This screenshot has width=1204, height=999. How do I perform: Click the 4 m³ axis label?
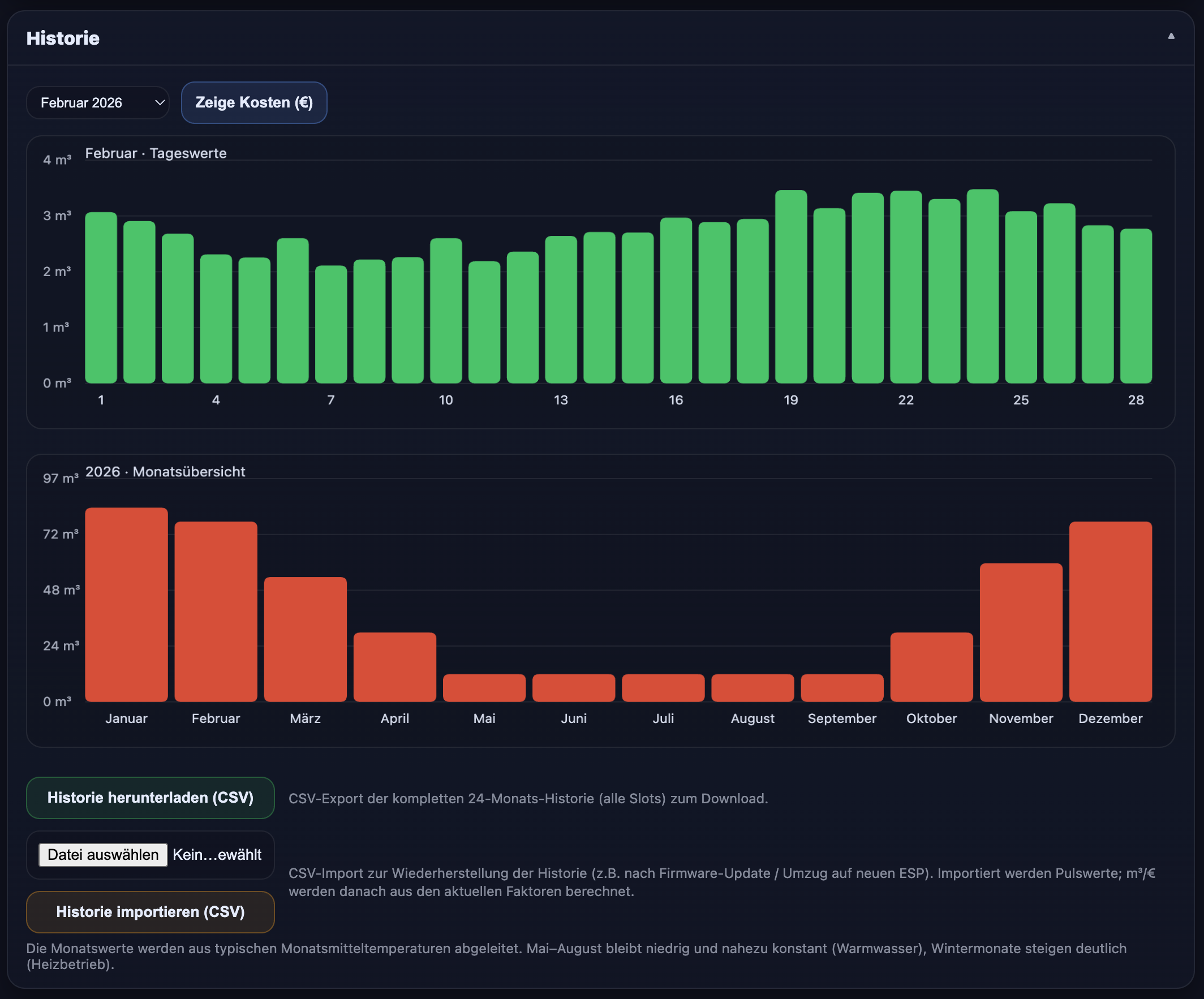[56, 160]
